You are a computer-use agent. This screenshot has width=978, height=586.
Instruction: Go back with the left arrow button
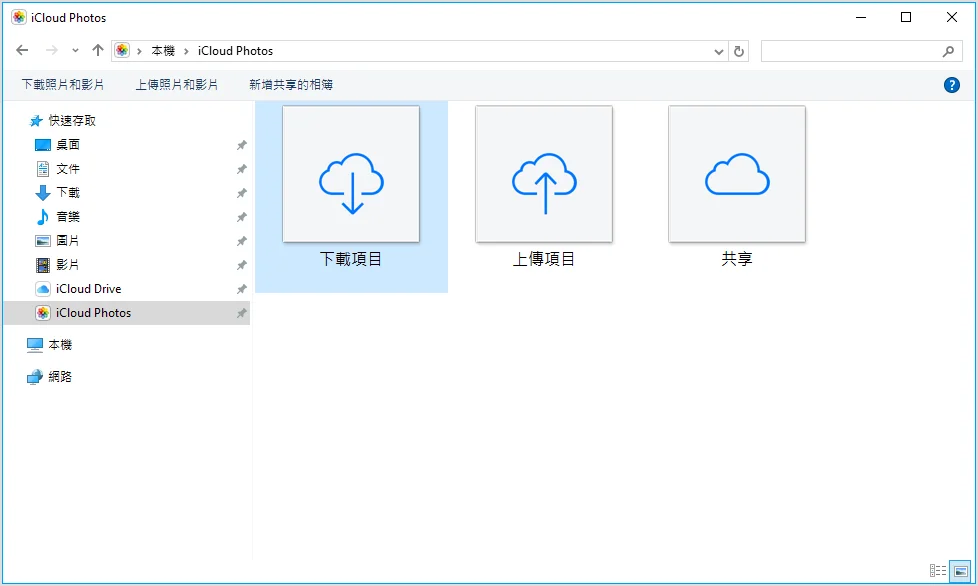[x=22, y=50]
